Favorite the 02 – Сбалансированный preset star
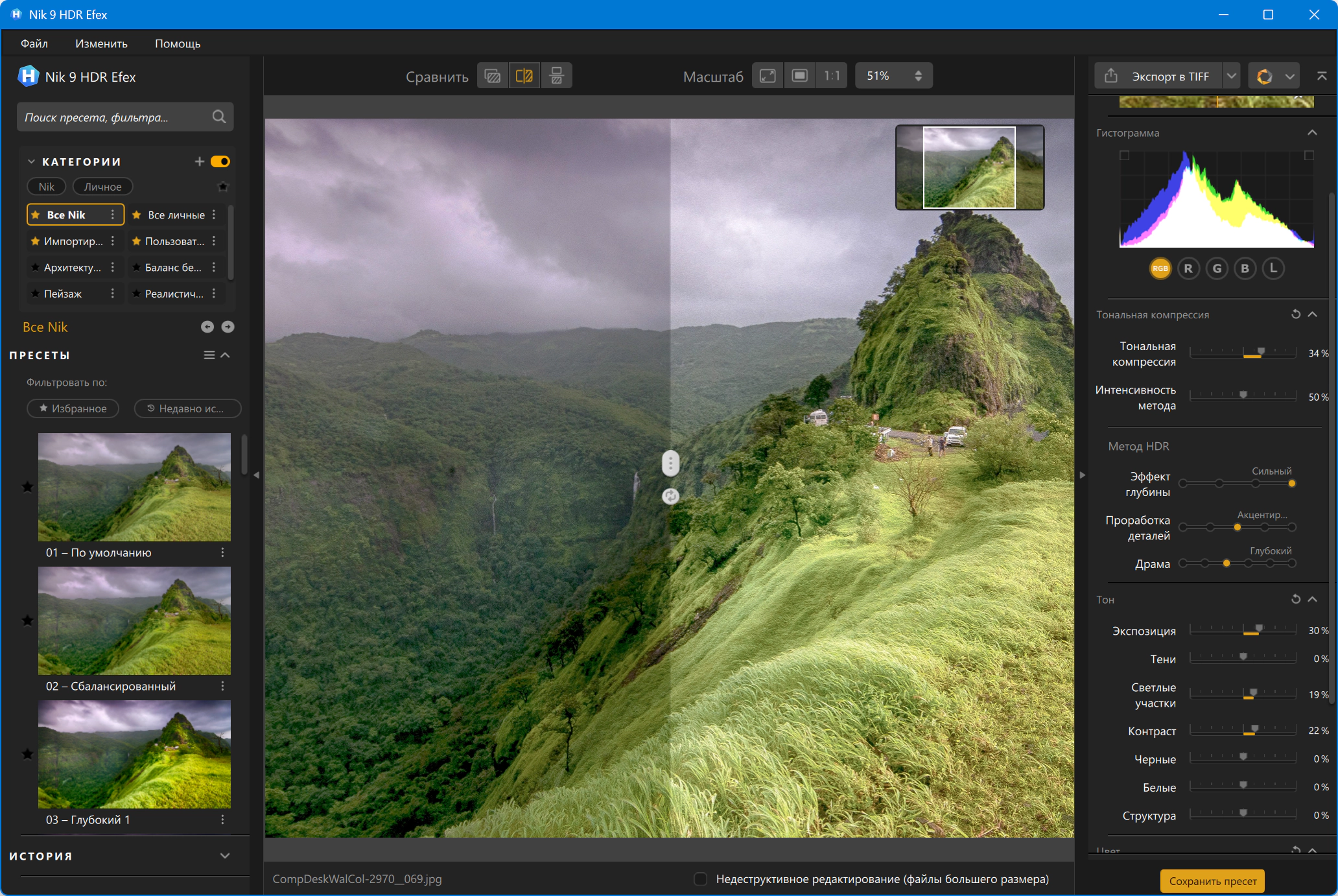The image size is (1338, 896). tap(27, 620)
